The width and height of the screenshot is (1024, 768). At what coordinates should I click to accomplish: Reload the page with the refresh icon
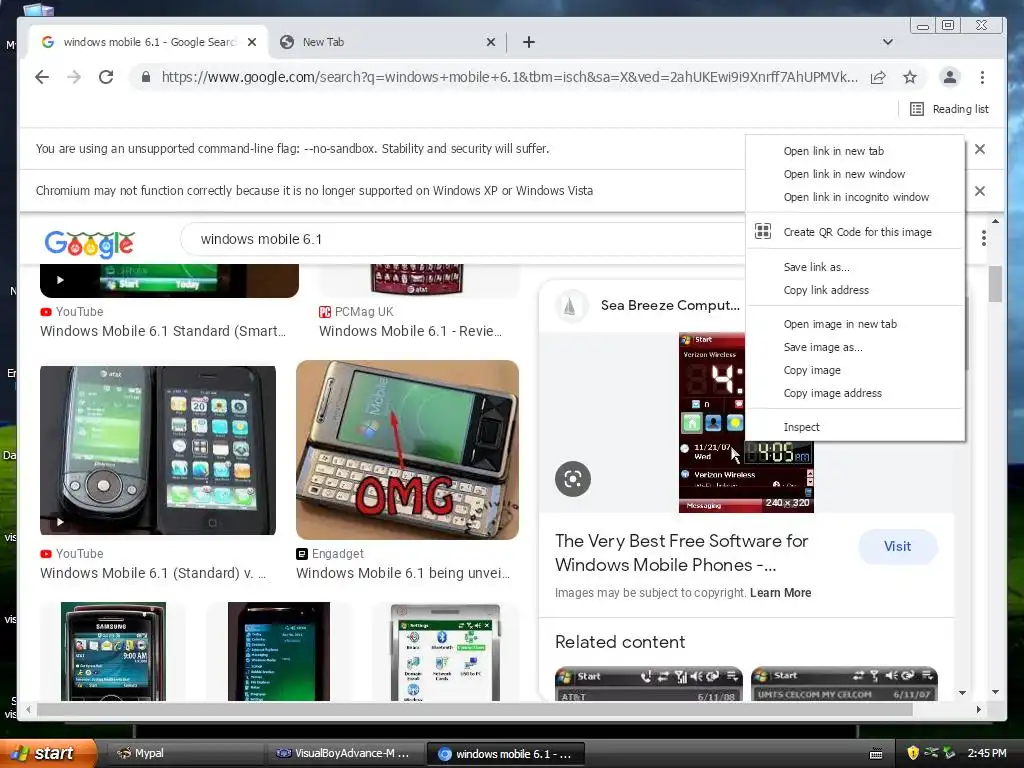(x=106, y=77)
